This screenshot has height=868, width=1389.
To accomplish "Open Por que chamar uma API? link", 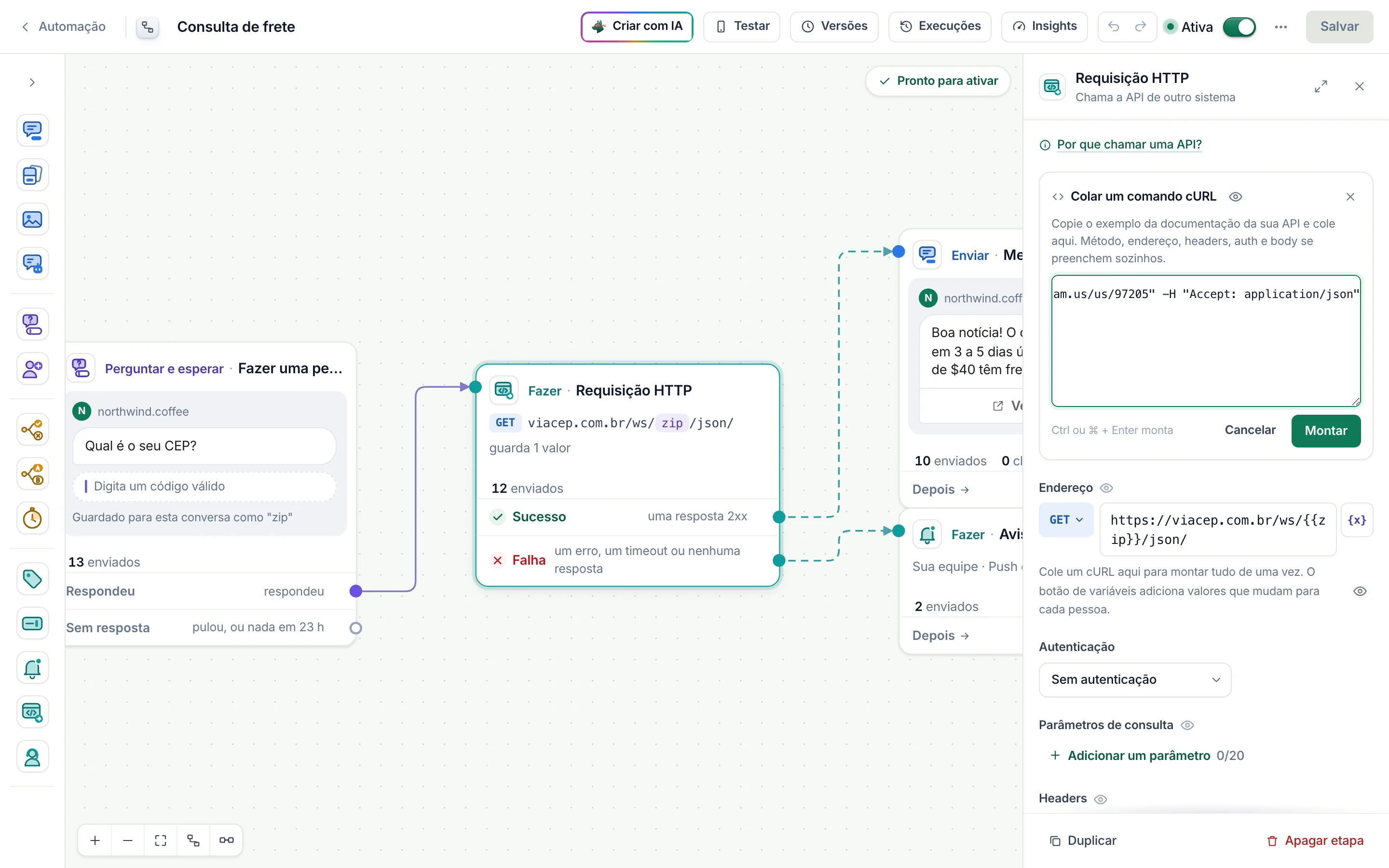I will click(x=1129, y=145).
